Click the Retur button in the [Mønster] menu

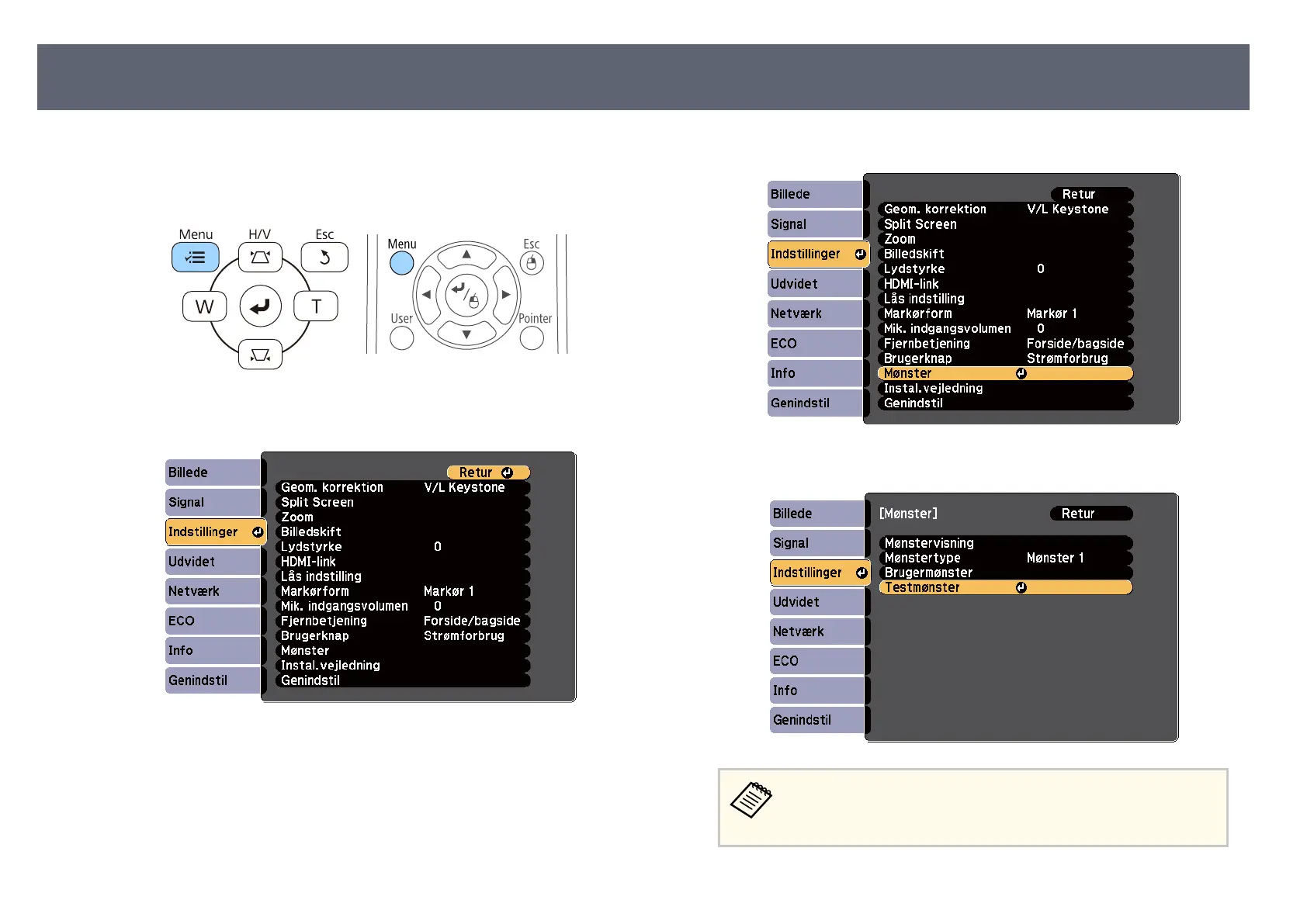(1090, 514)
